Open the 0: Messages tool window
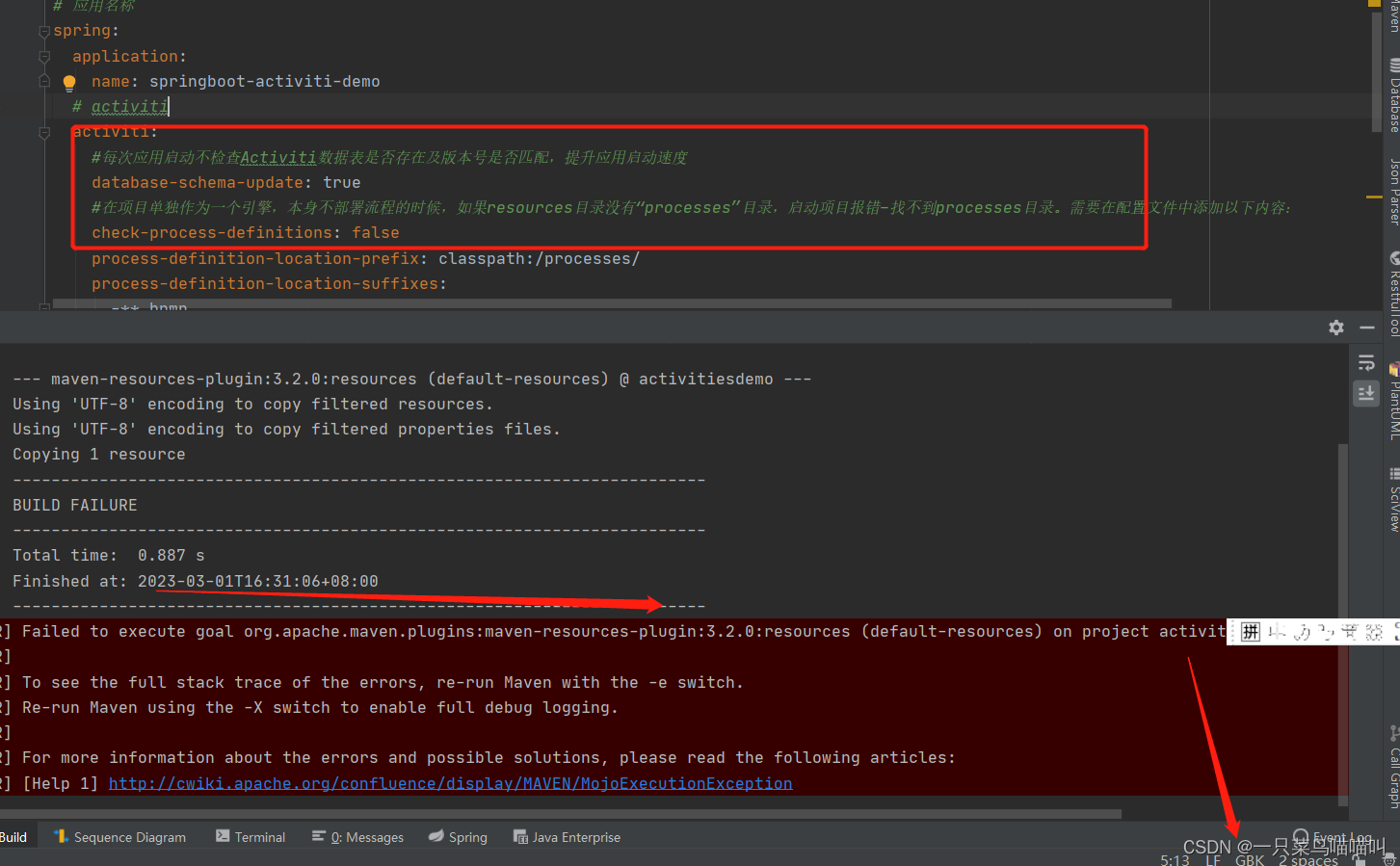Image resolution: width=1400 pixels, height=866 pixels. 357,837
